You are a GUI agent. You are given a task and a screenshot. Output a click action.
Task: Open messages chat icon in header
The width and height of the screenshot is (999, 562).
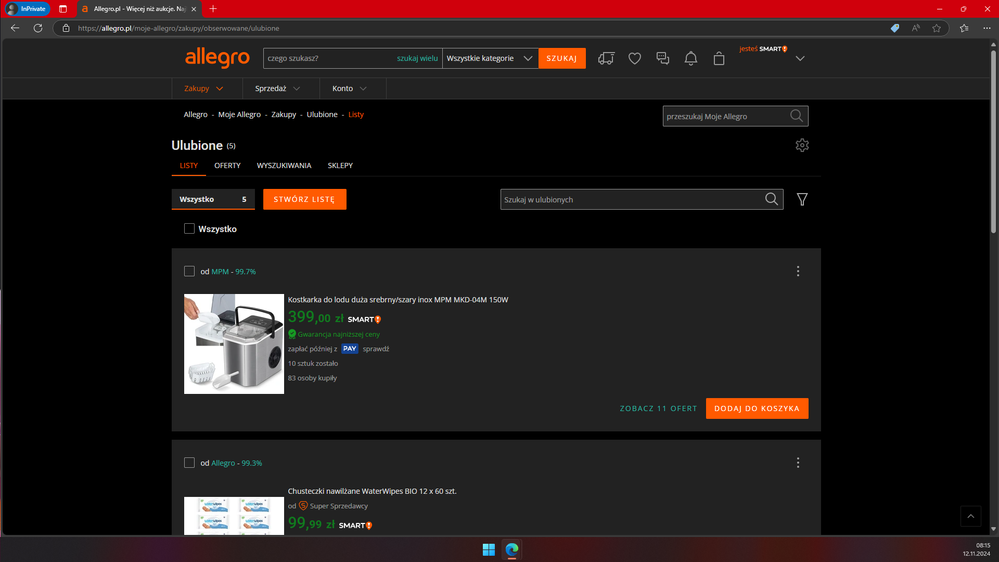coord(663,59)
